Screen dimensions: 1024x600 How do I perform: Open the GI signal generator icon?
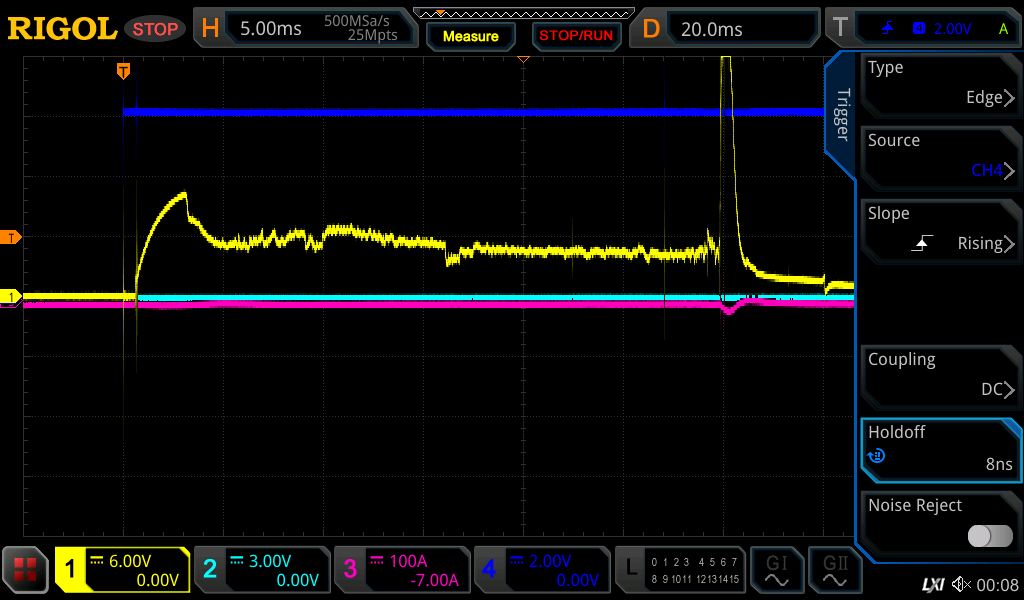[x=777, y=571]
